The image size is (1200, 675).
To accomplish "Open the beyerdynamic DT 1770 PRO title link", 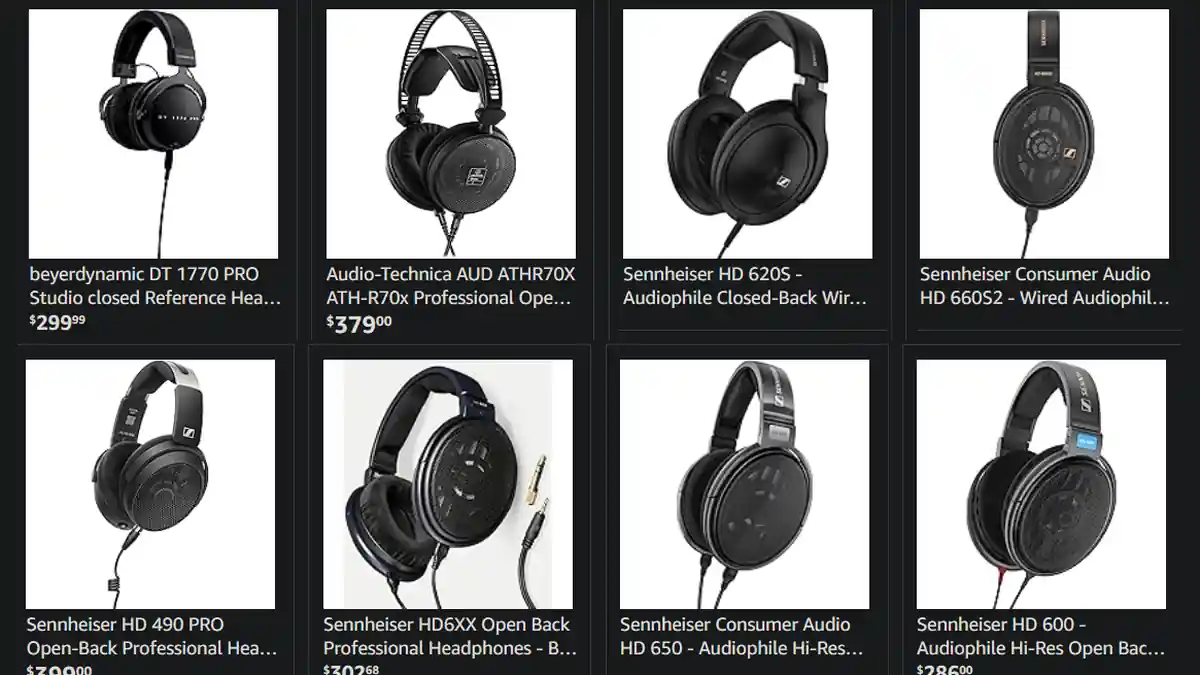I will click(155, 286).
